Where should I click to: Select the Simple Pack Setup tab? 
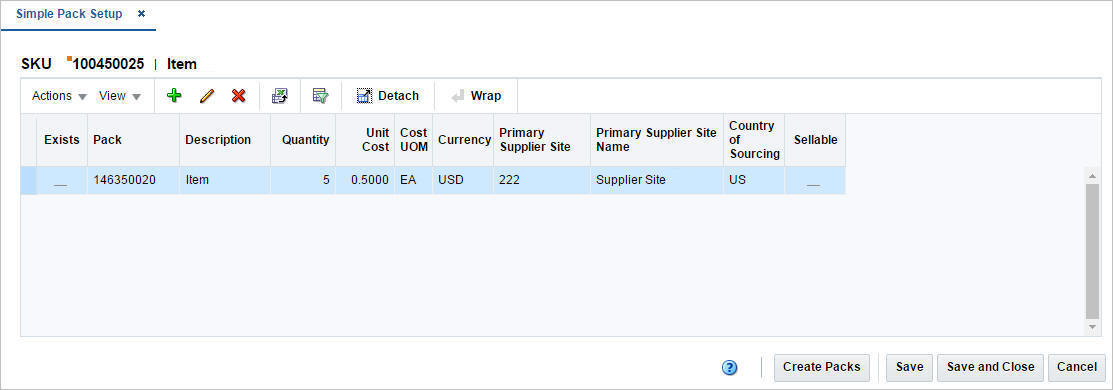69,13
